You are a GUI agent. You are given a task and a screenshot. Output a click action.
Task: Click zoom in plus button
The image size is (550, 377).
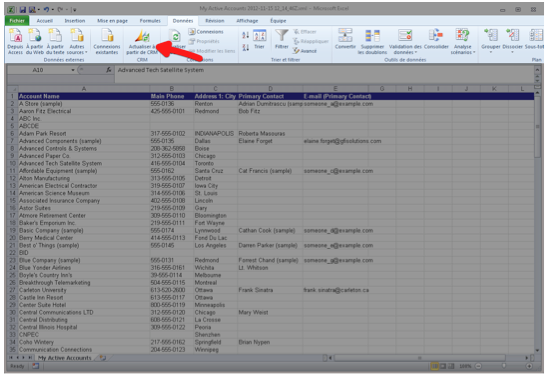pos(529,366)
